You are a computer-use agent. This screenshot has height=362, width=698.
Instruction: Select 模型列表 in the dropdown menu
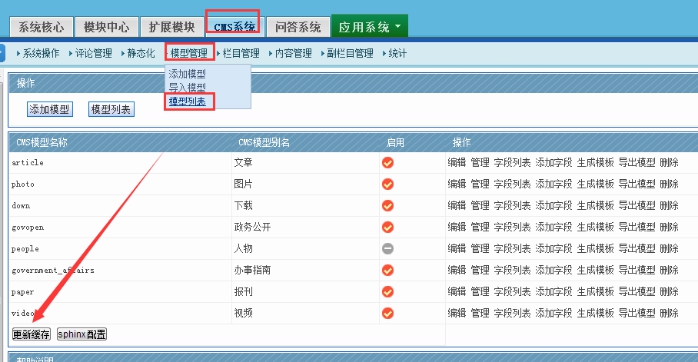(187, 102)
